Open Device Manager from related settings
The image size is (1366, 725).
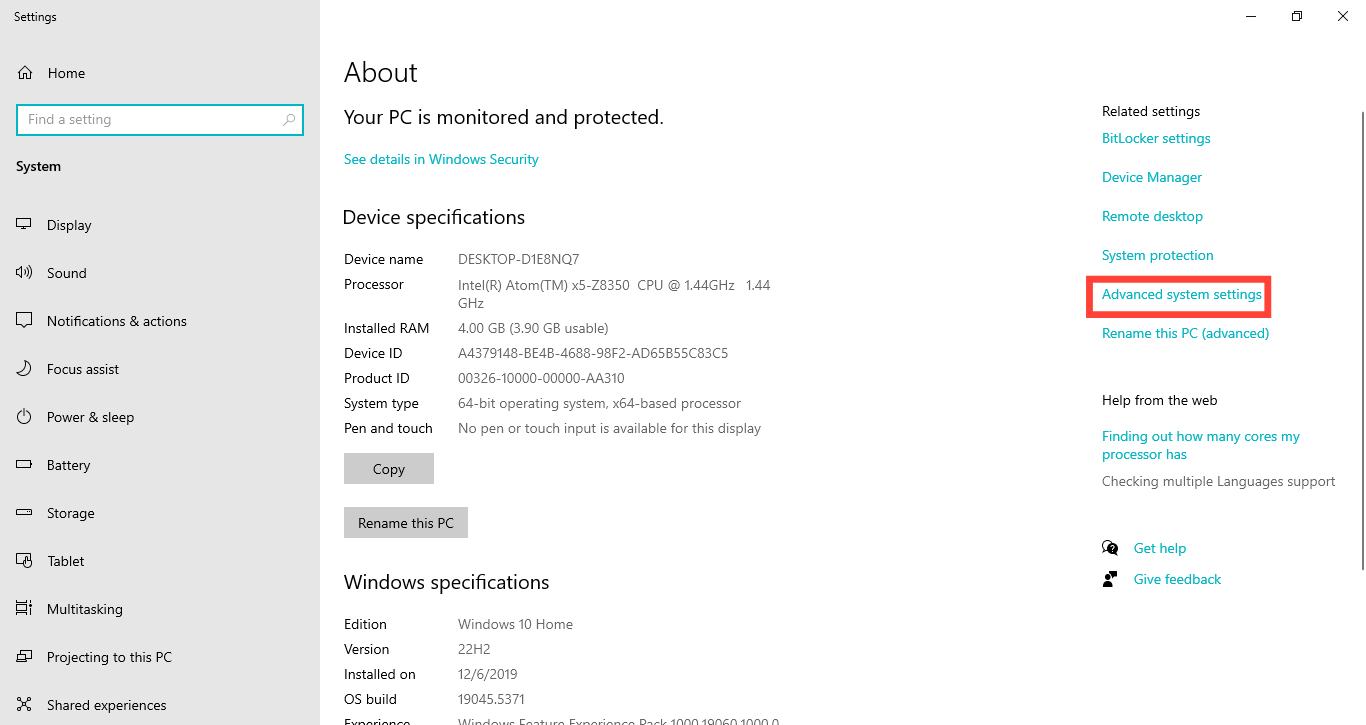pyautogui.click(x=1151, y=177)
